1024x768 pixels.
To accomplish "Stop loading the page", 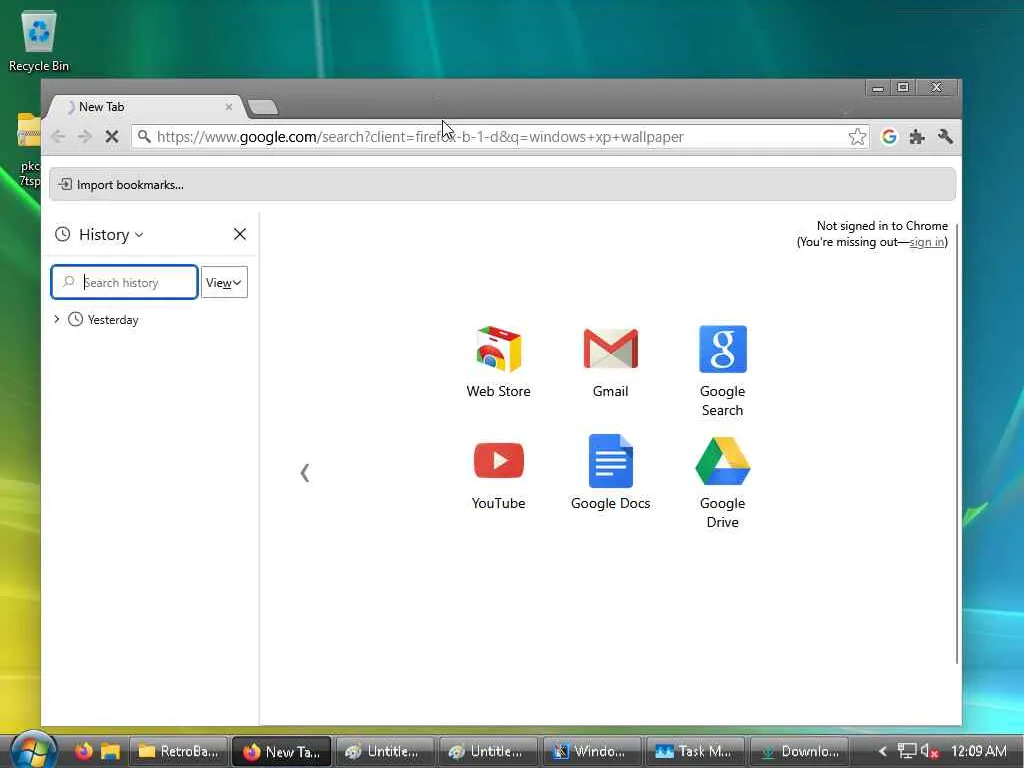I will click(x=112, y=136).
